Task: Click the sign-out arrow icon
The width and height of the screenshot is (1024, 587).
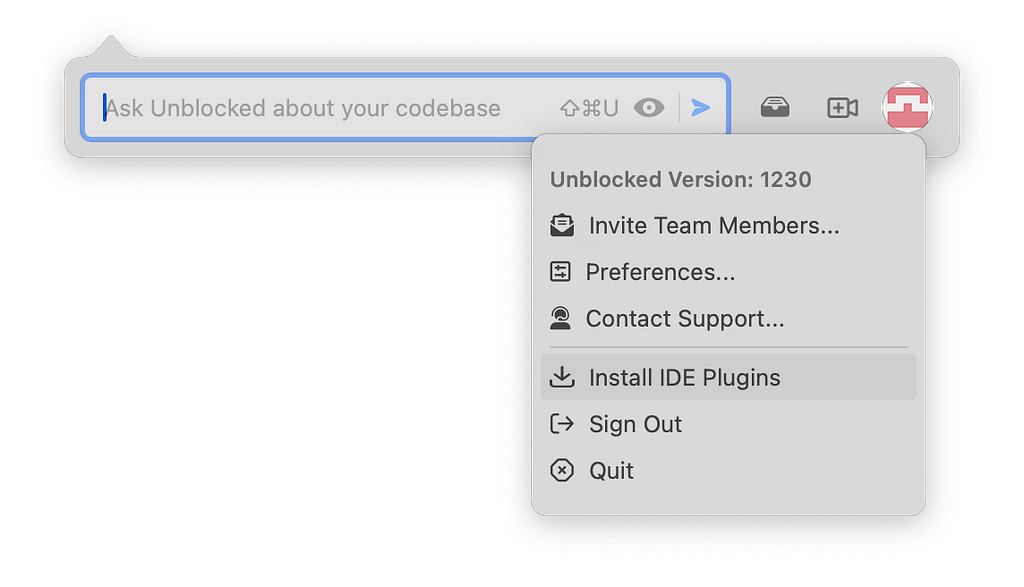Action: 562,424
